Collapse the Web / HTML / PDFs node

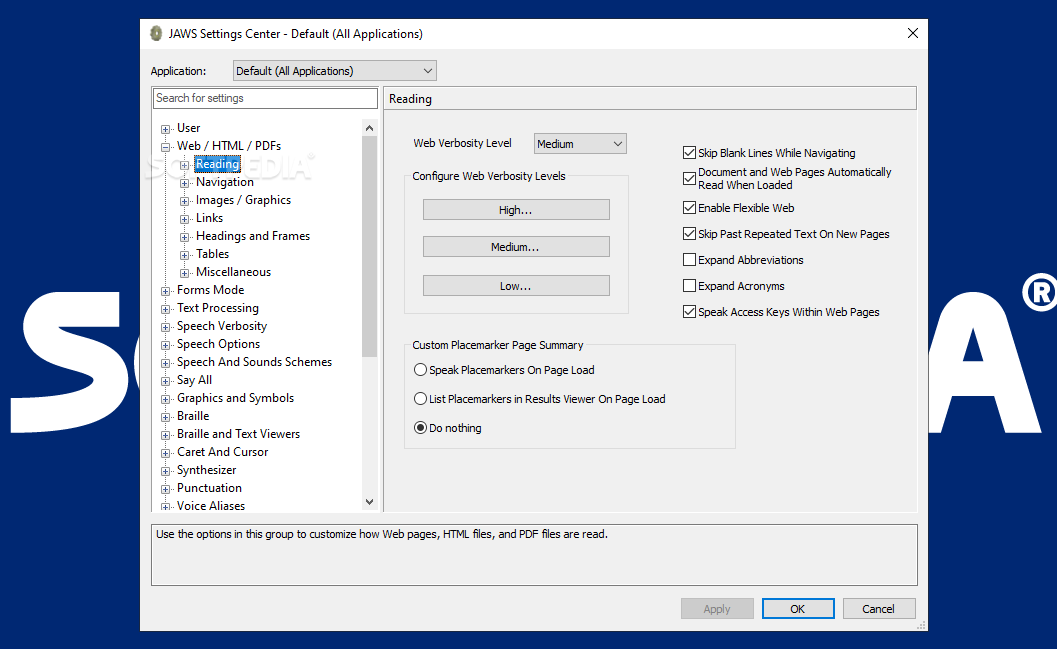[x=165, y=147]
